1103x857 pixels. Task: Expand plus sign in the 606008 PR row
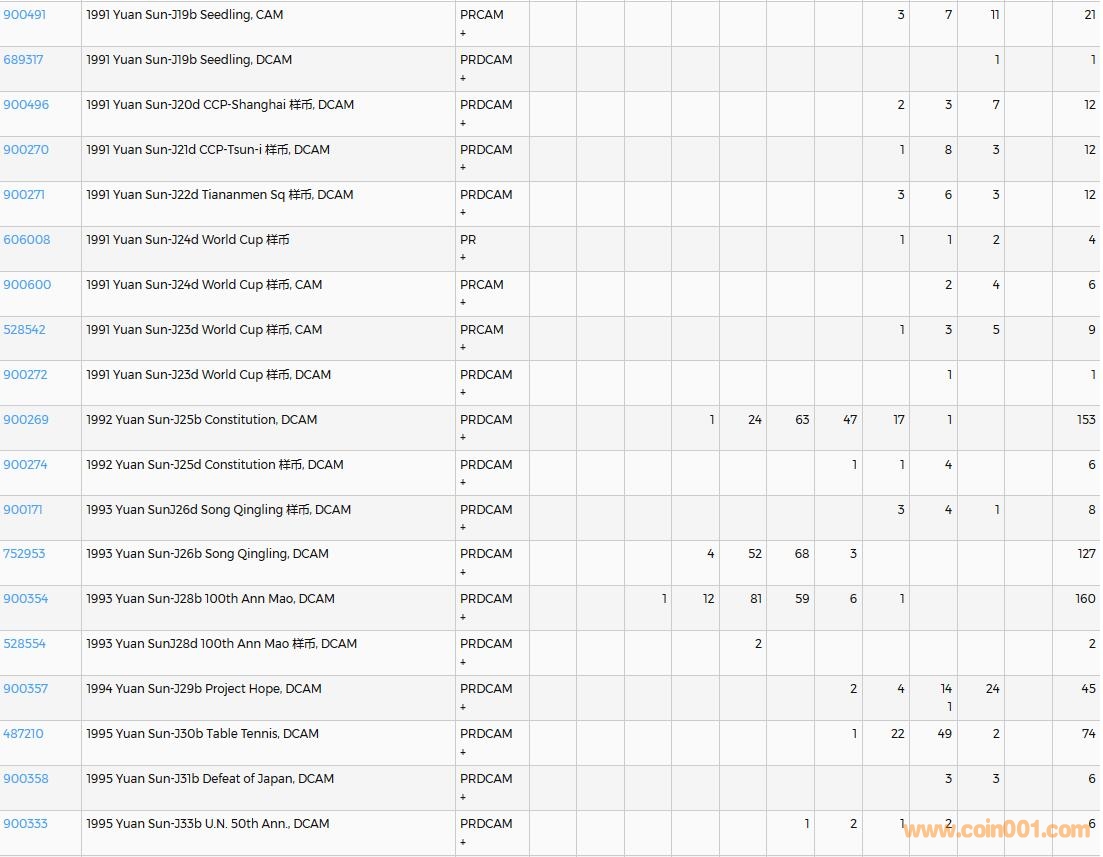click(463, 258)
